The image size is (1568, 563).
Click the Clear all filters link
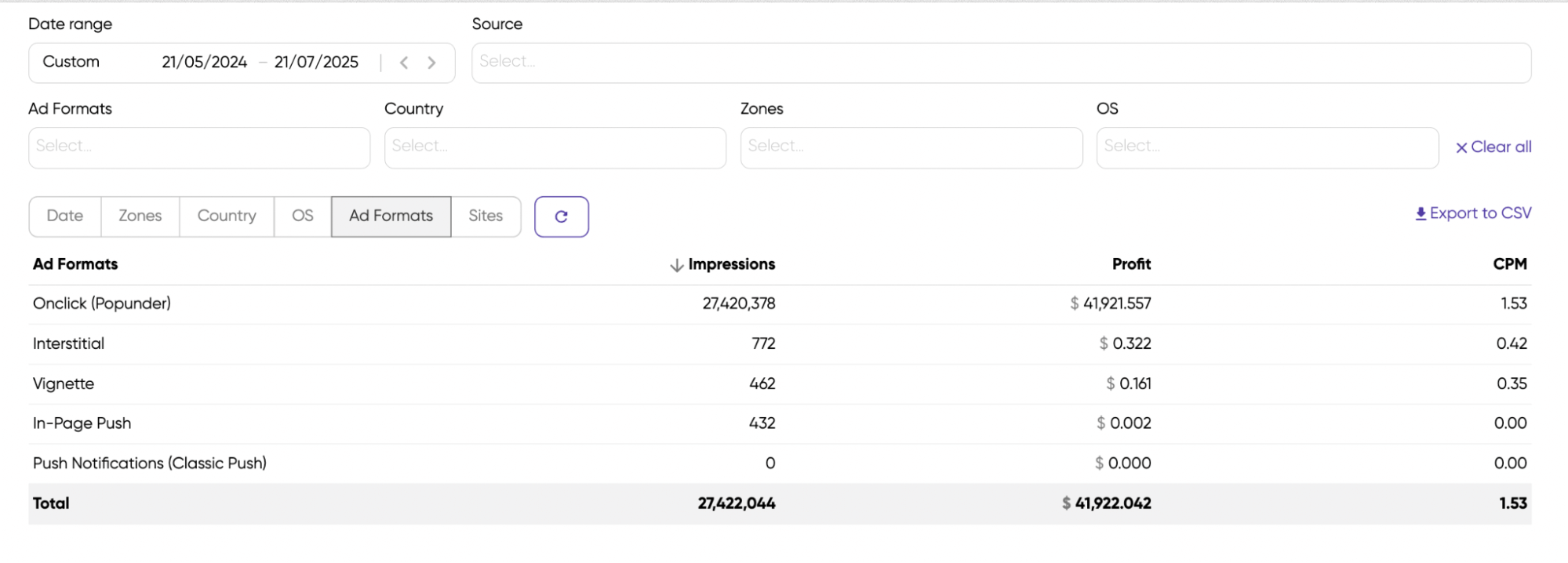1493,147
